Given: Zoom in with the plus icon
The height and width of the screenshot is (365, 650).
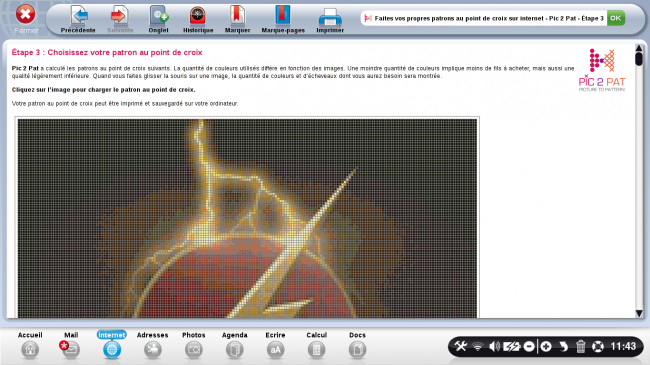Looking at the screenshot, I should point(546,346).
